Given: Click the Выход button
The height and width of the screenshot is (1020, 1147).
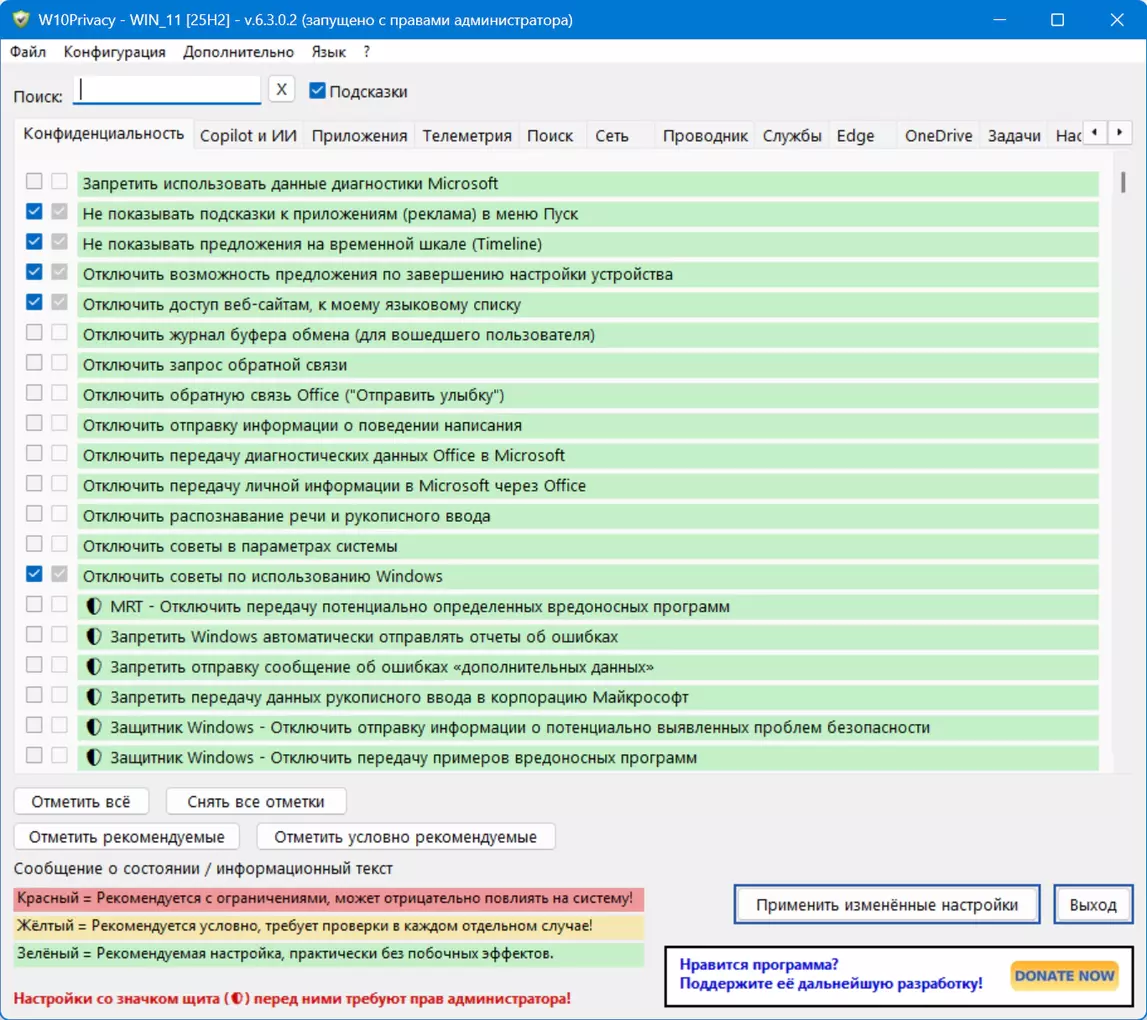Looking at the screenshot, I should tap(1093, 904).
